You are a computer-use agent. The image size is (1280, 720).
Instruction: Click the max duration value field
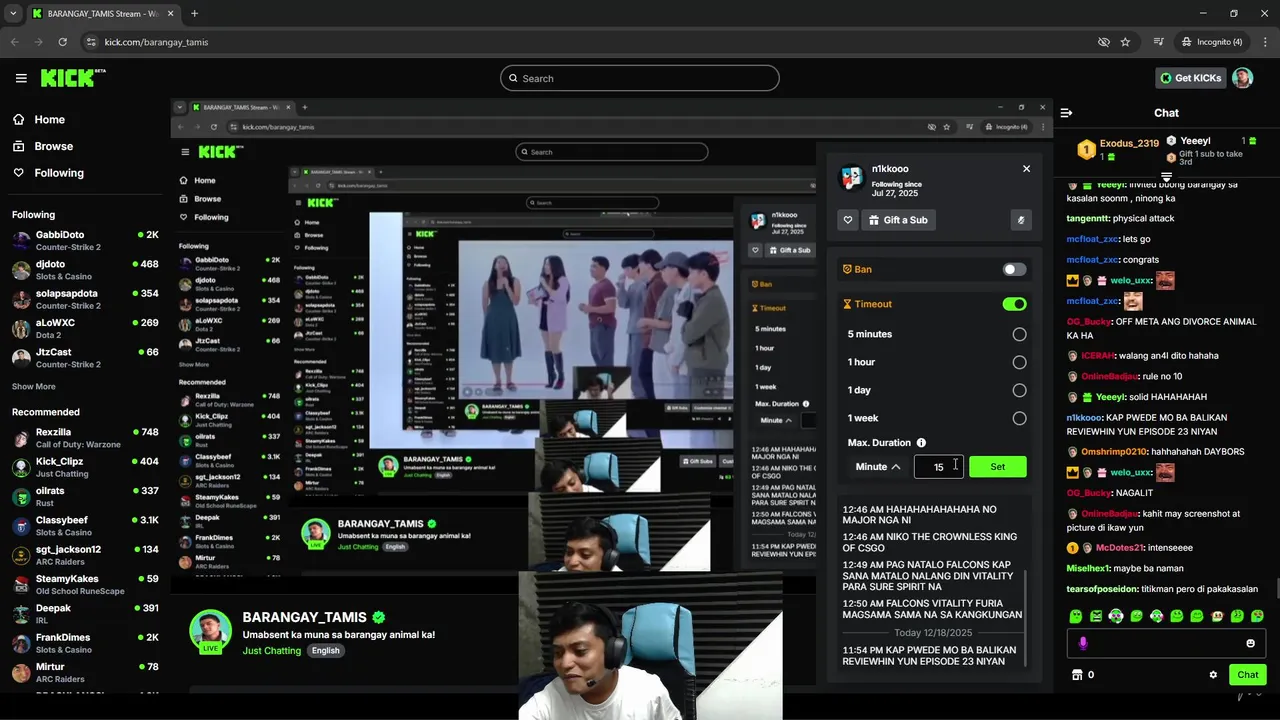(939, 467)
